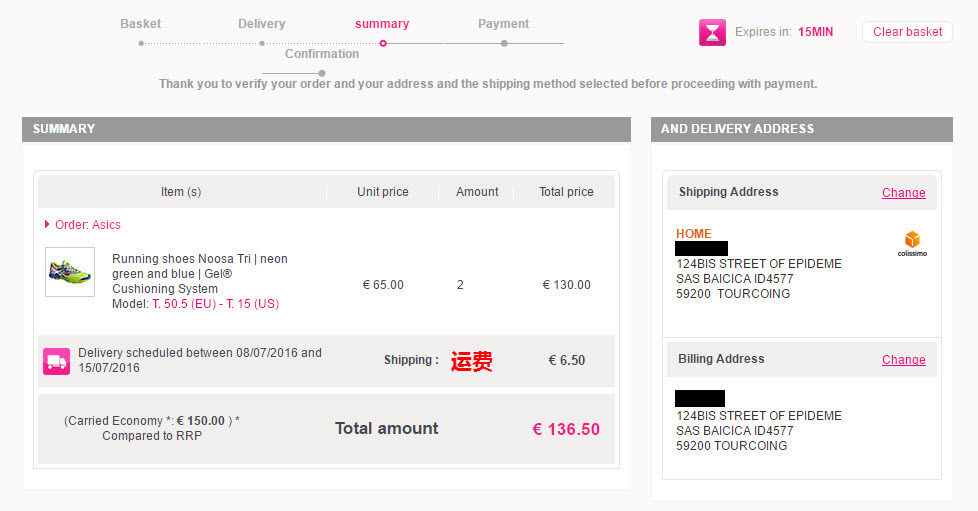Click the Colissimo carrier logo

pos(912,243)
